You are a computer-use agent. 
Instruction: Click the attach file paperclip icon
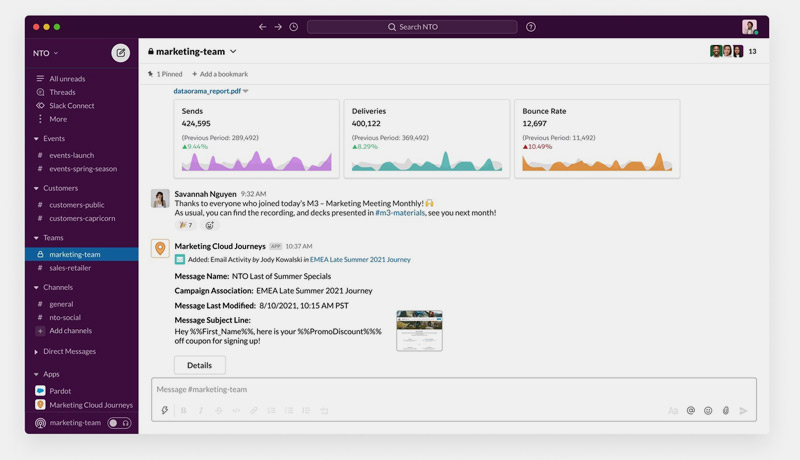coord(726,411)
